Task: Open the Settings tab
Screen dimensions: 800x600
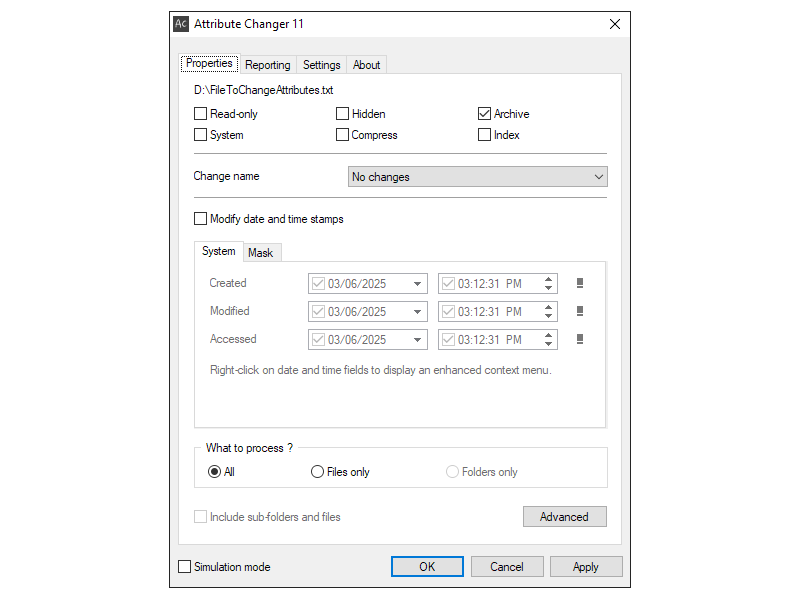Action: (322, 65)
